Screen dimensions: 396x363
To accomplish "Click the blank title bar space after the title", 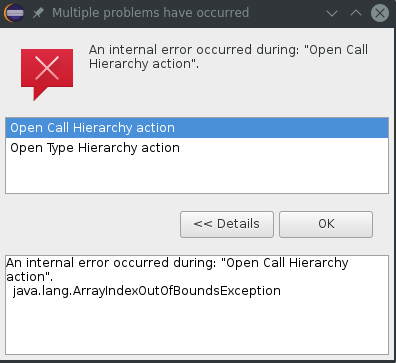I will coord(287,13).
